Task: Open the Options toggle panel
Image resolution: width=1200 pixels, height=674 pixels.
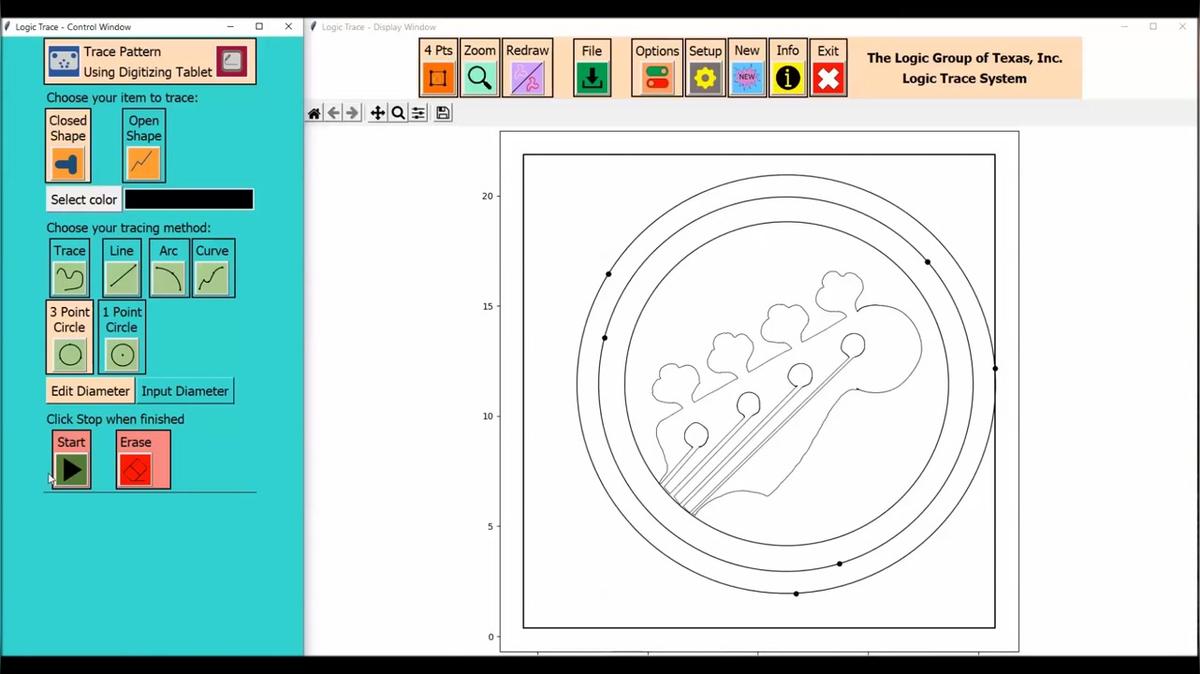Action: [x=657, y=68]
